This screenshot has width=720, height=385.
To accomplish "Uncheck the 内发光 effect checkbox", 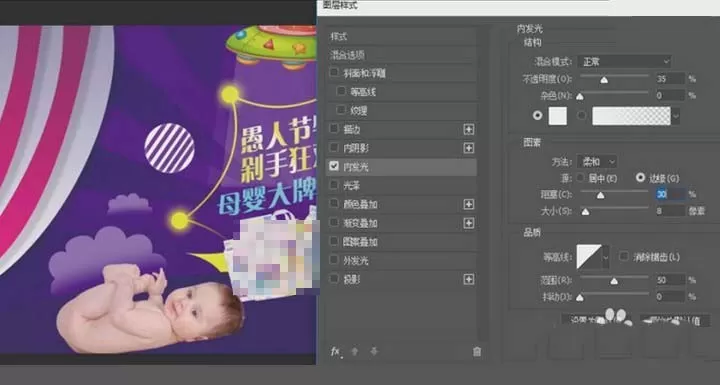I will click(334, 166).
